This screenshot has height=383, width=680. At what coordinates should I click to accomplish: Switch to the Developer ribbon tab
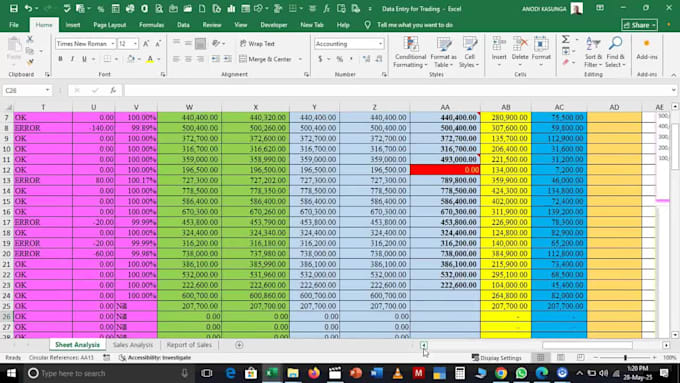274,25
